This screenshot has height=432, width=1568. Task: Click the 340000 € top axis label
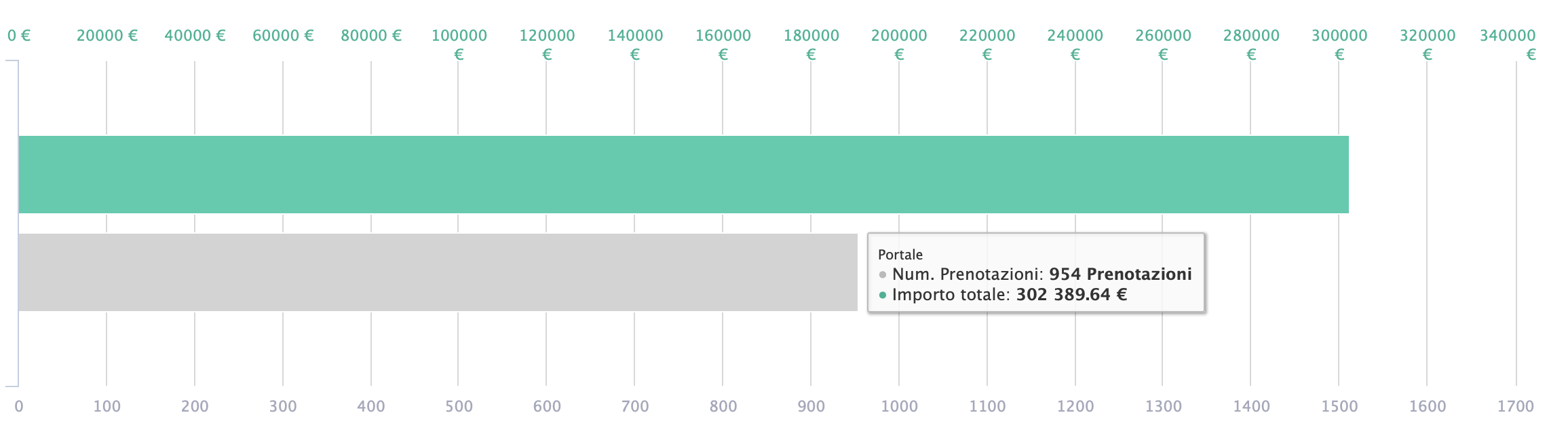pos(1508,44)
